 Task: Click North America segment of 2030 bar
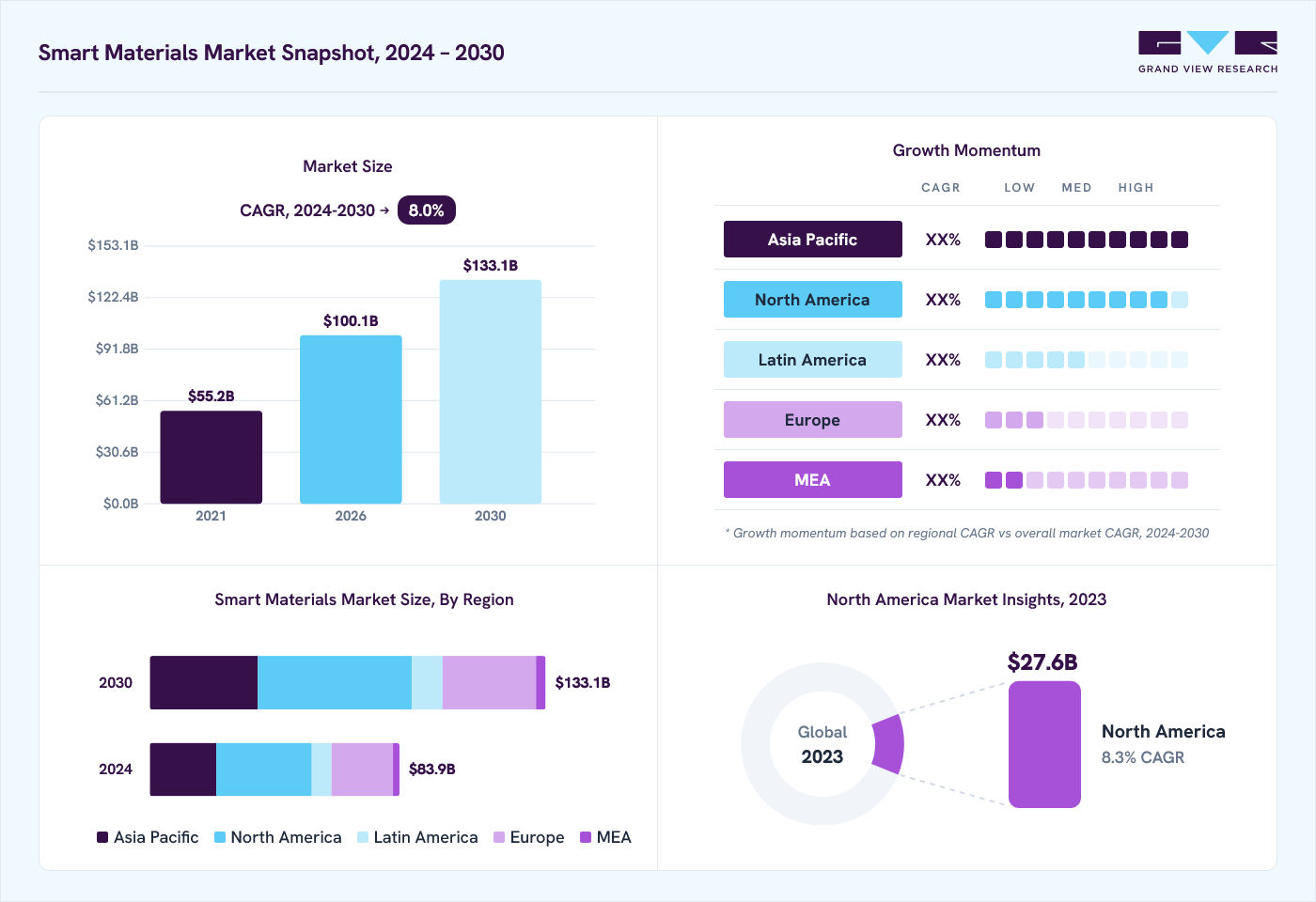click(x=335, y=683)
